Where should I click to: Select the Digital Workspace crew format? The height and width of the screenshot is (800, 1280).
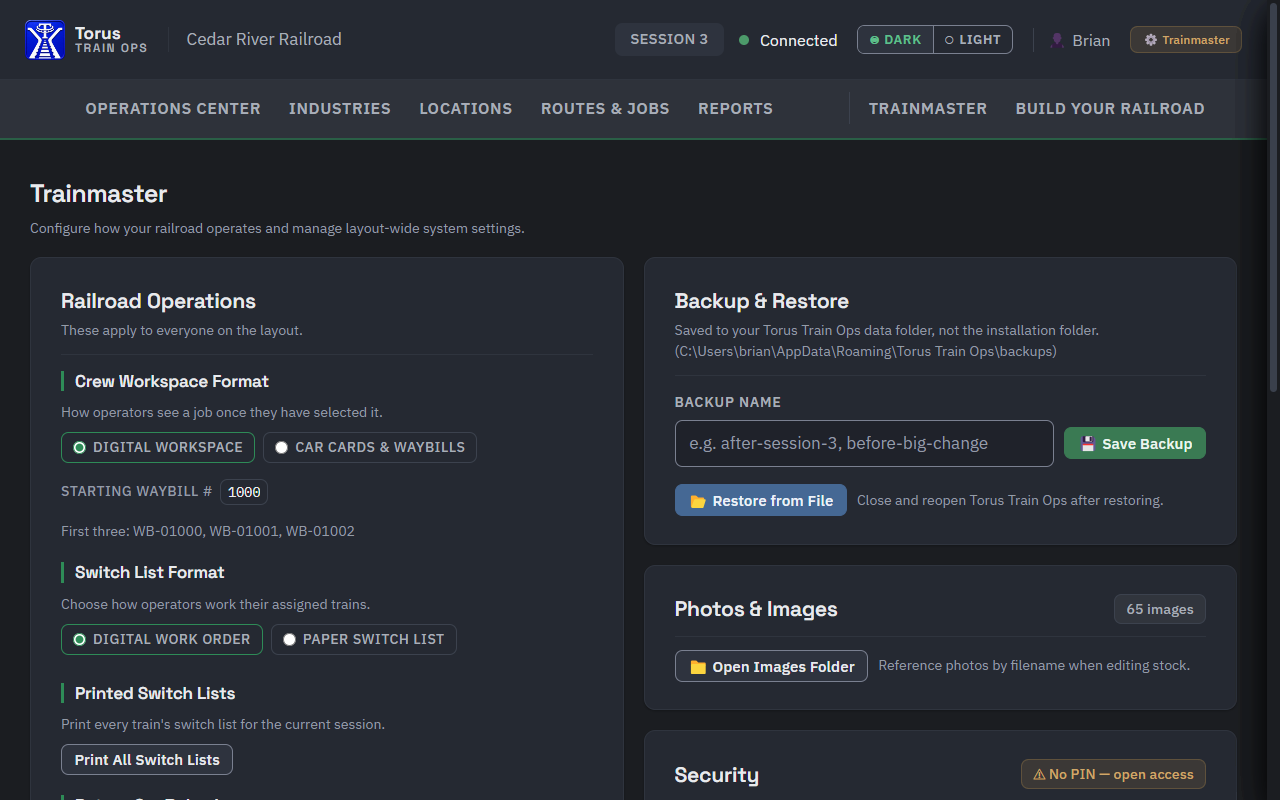pyautogui.click(x=158, y=447)
